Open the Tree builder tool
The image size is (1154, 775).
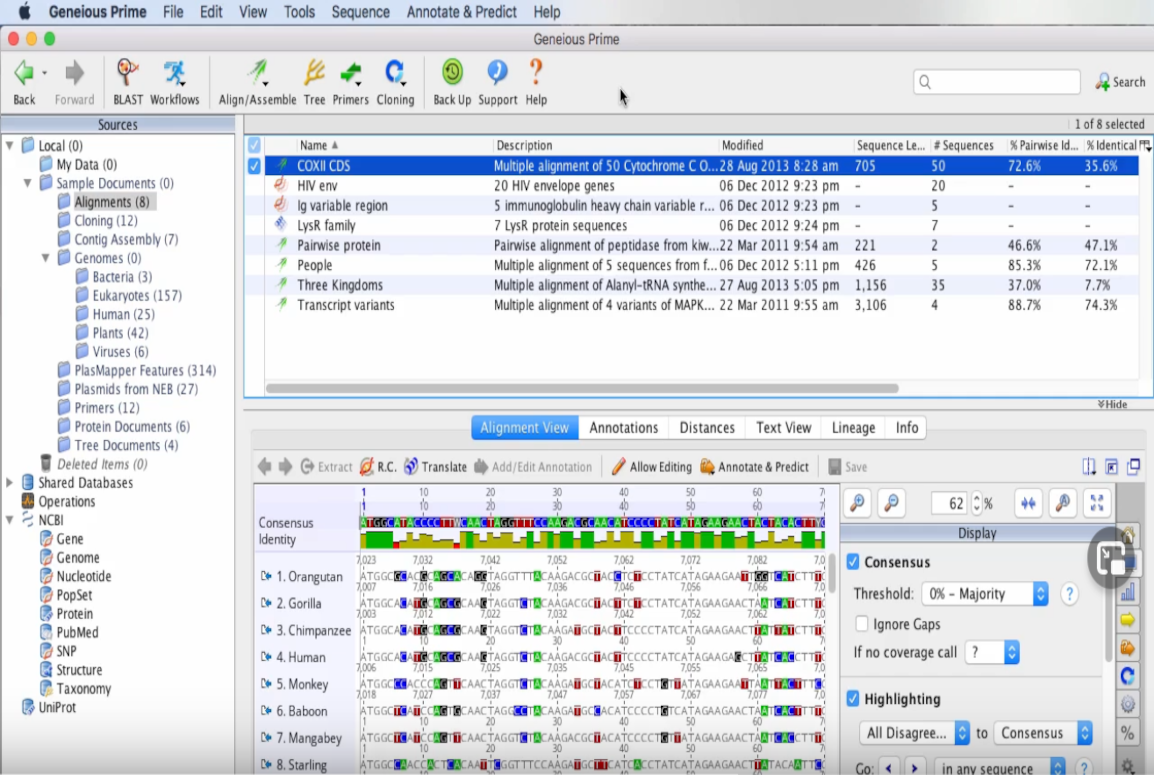pos(314,74)
